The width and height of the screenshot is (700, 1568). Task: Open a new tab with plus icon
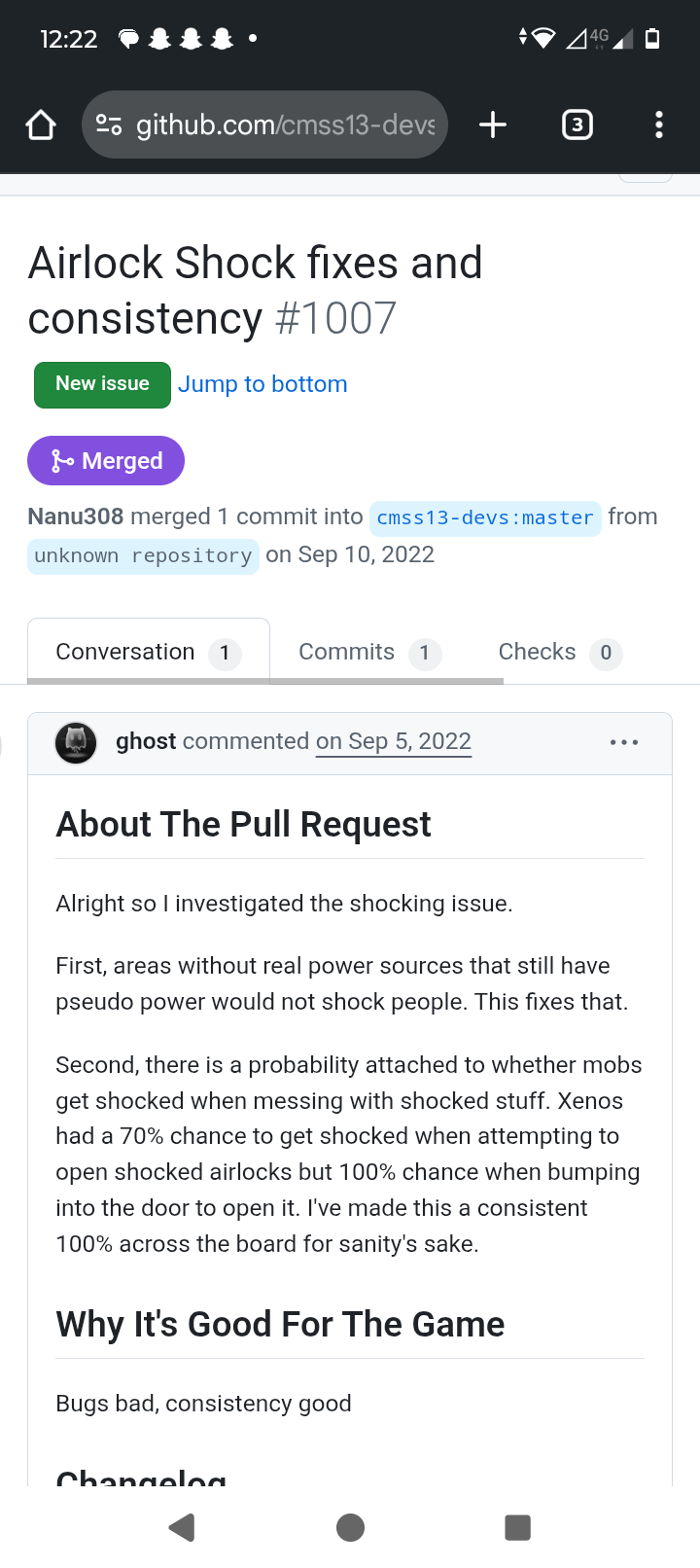[x=493, y=125]
